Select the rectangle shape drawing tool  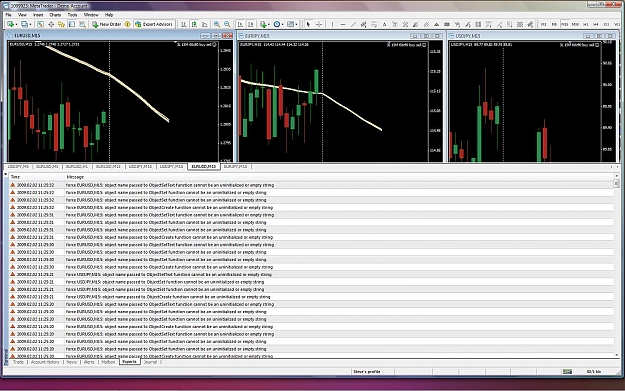coord(447,24)
